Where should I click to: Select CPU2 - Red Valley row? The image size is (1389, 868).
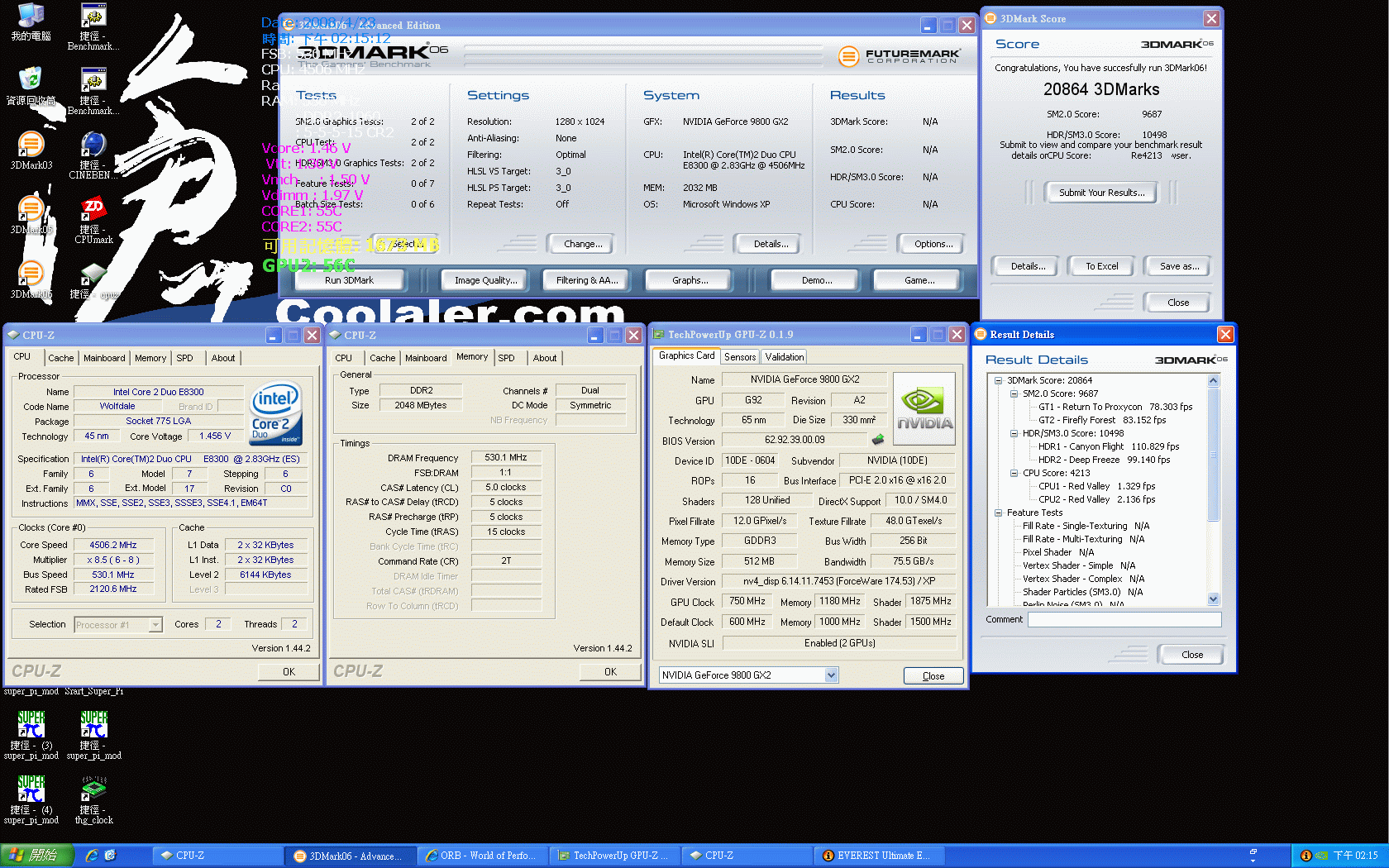pos(1097,500)
